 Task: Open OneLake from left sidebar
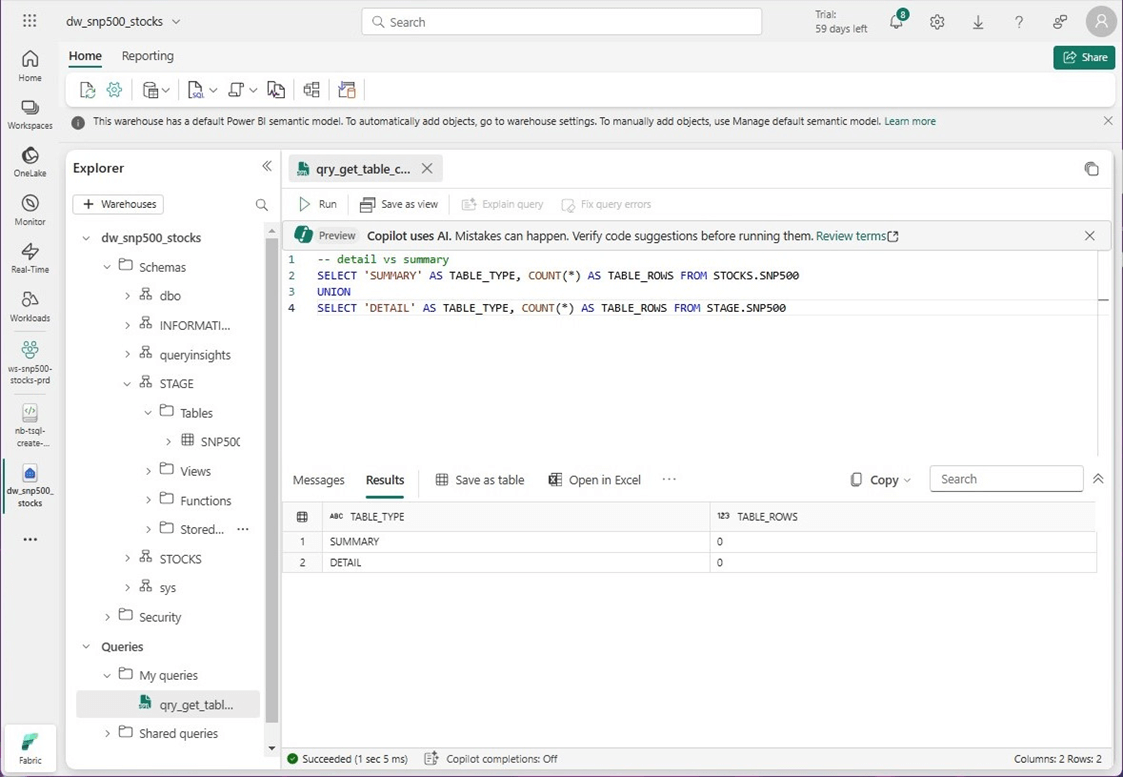30,161
